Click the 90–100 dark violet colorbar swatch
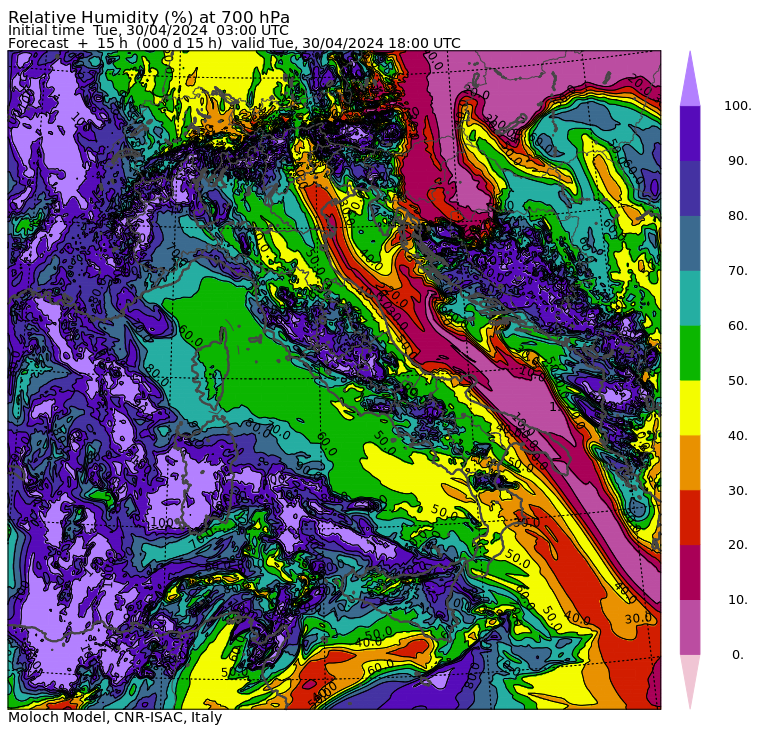 pos(690,134)
